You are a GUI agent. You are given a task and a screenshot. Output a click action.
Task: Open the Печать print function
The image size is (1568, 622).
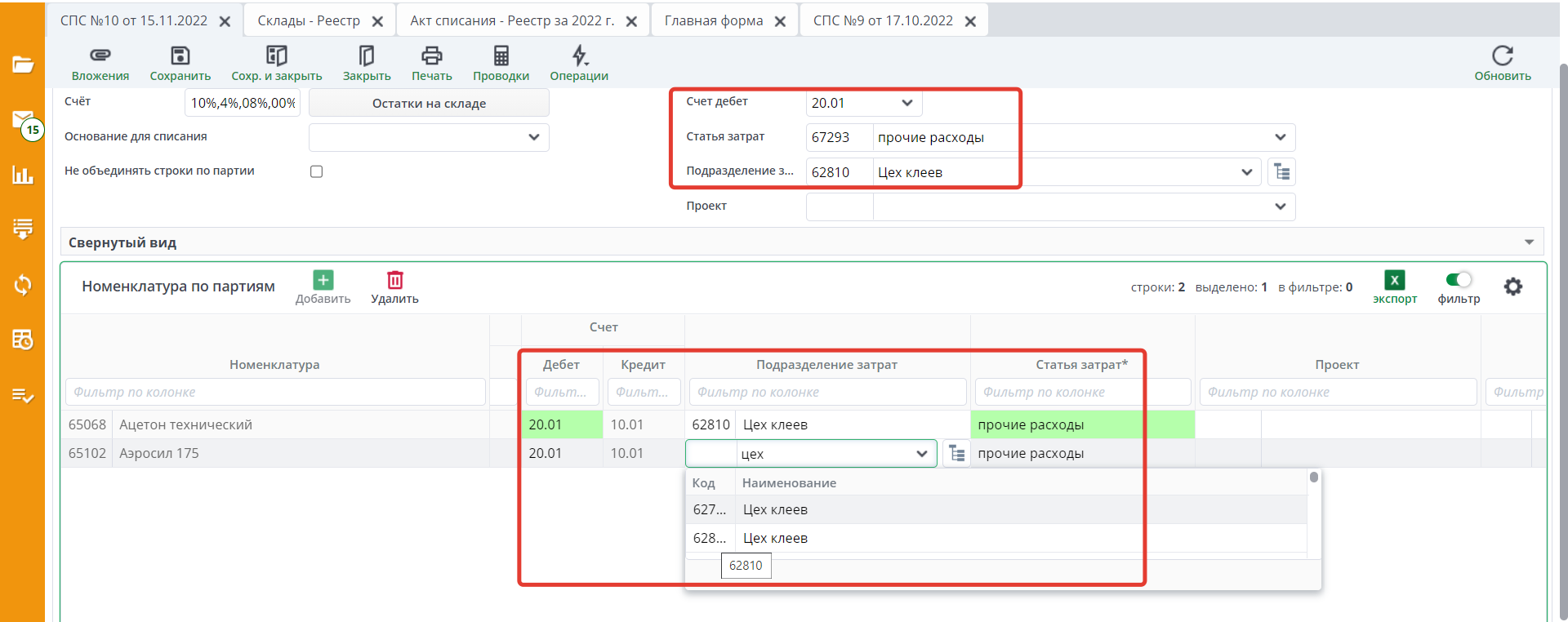[431, 56]
